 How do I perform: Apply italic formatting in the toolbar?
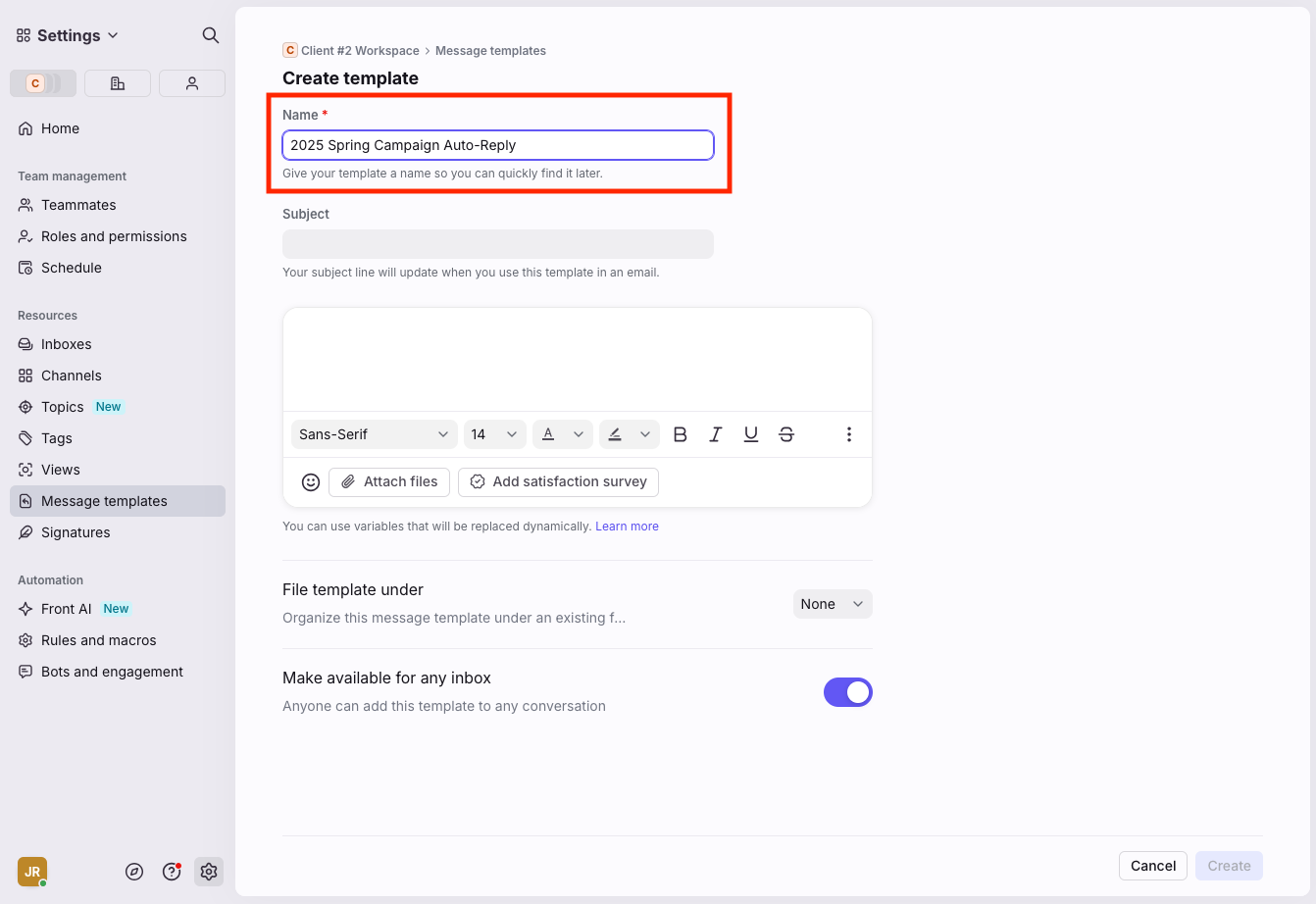[716, 434]
